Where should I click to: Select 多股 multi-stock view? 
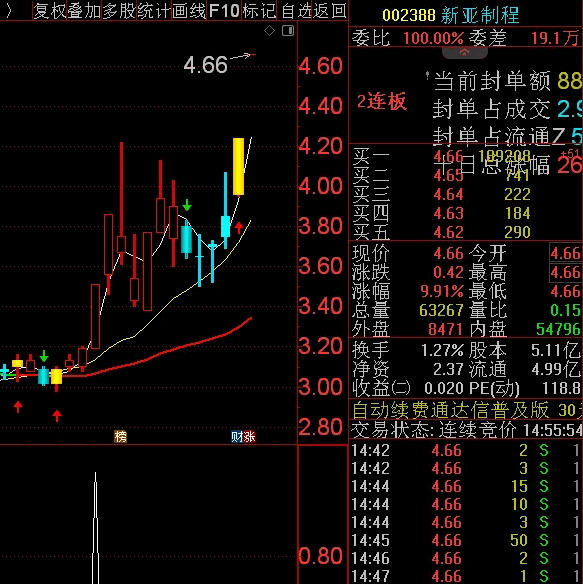pos(119,11)
